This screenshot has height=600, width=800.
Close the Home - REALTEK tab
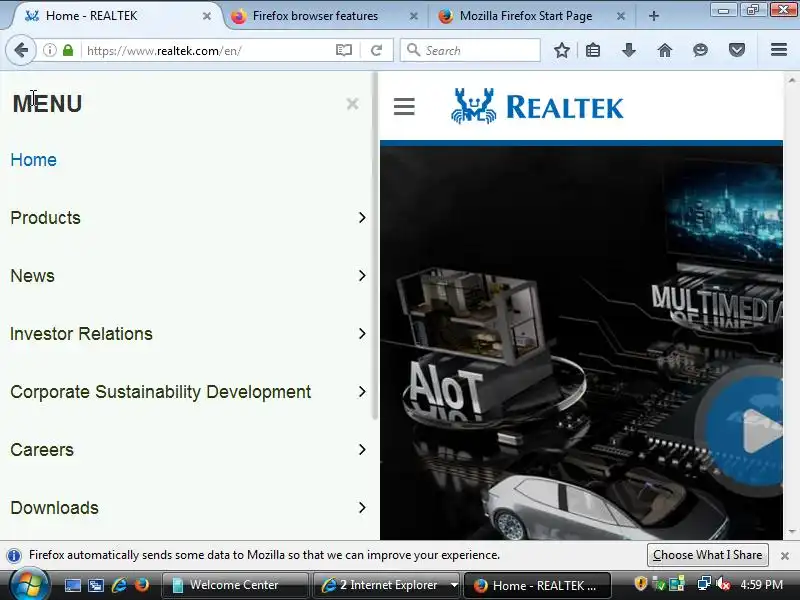[207, 16]
